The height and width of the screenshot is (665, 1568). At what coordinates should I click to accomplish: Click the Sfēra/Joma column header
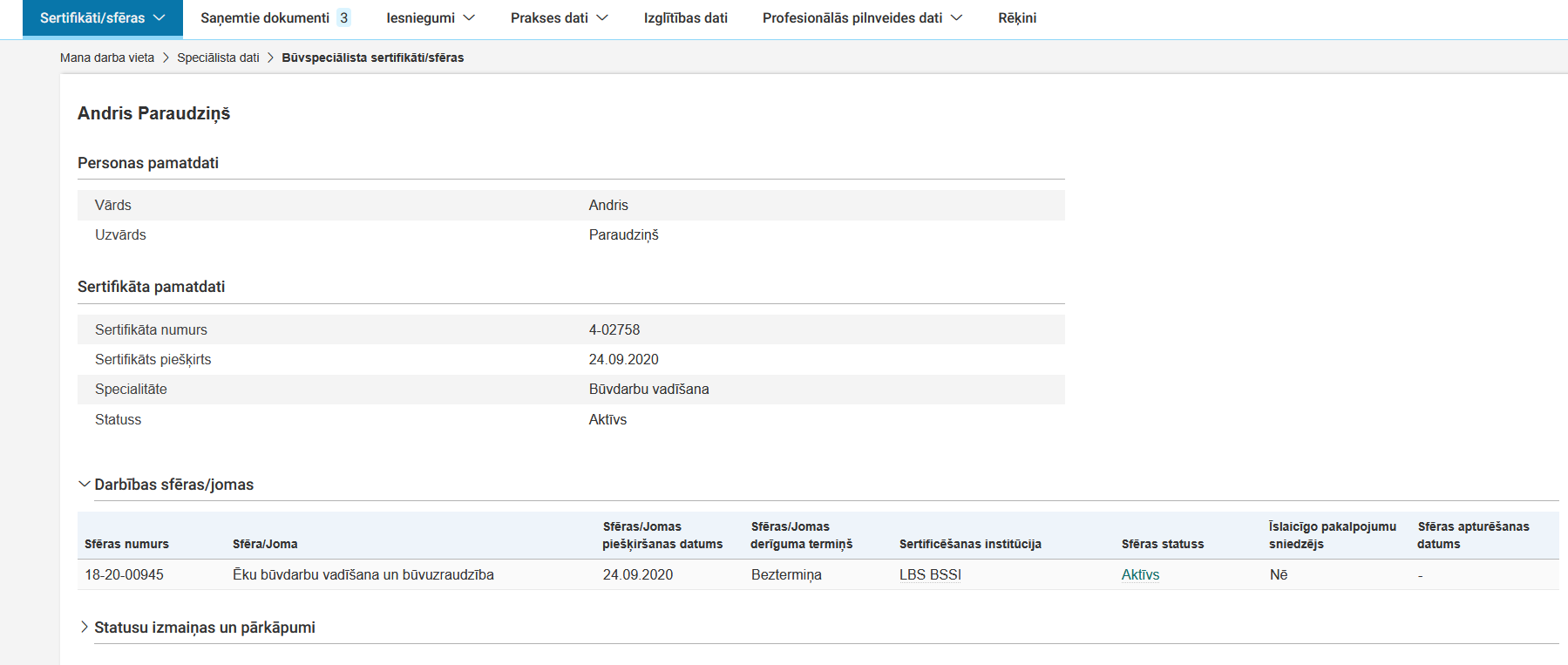click(x=265, y=544)
